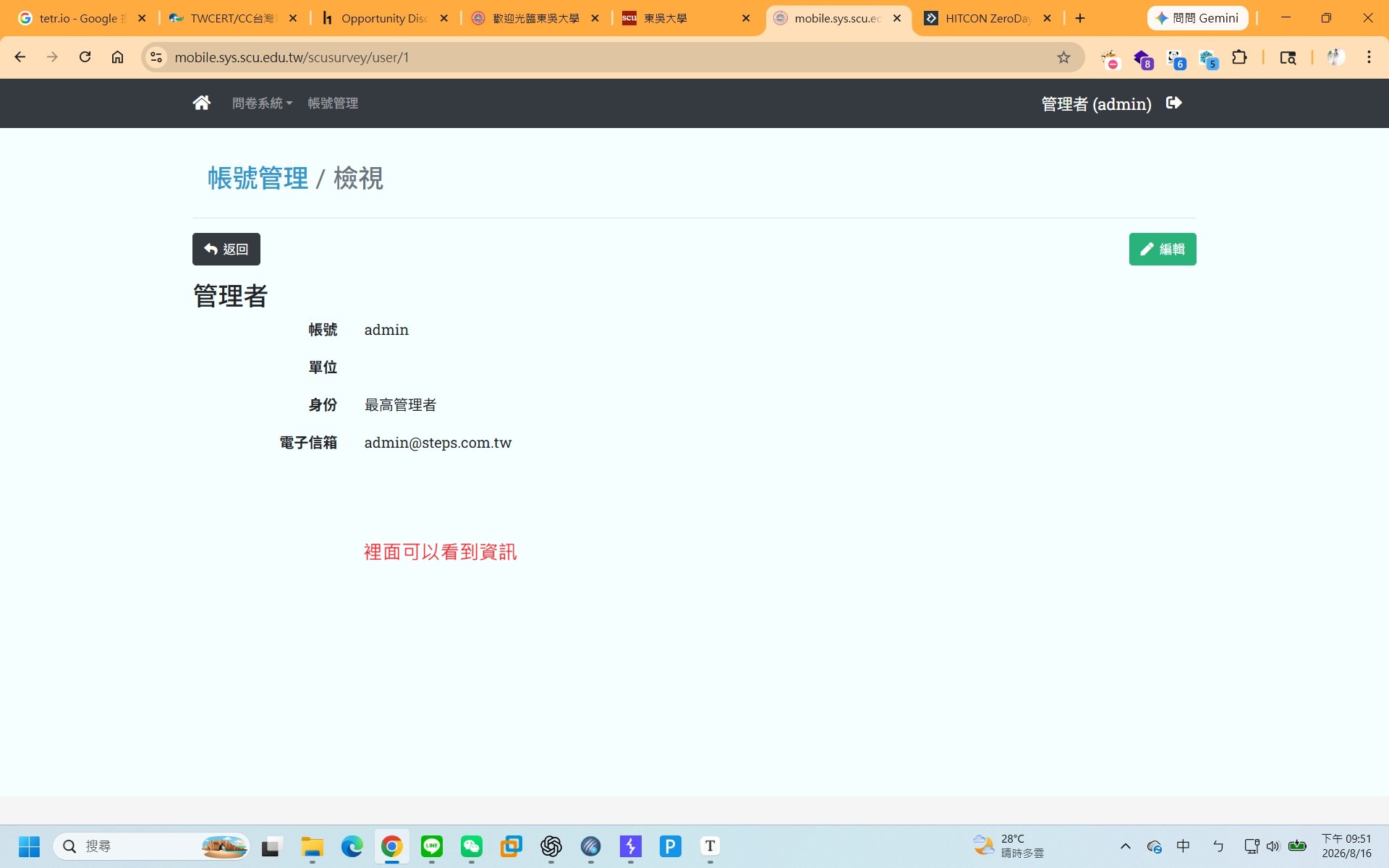Open the Chrome profile avatar
Viewport: 1389px width, 868px height.
click(1335, 57)
